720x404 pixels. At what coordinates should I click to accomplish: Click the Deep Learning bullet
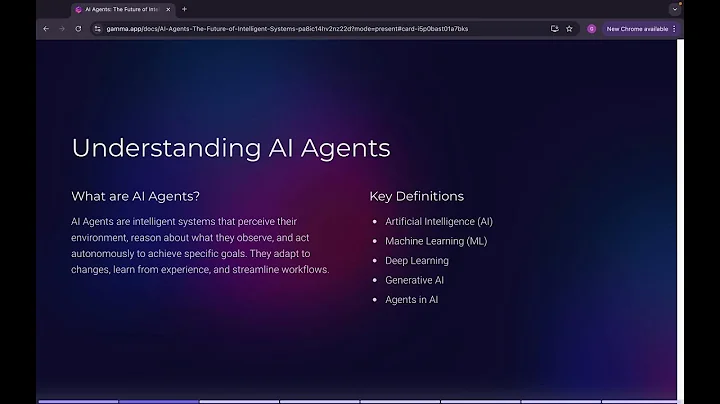pos(416,260)
